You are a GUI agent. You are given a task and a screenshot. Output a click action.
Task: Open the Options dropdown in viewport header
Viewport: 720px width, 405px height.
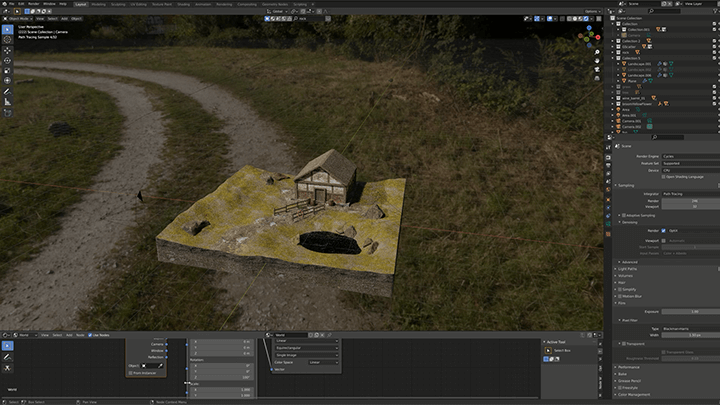[x=592, y=11]
